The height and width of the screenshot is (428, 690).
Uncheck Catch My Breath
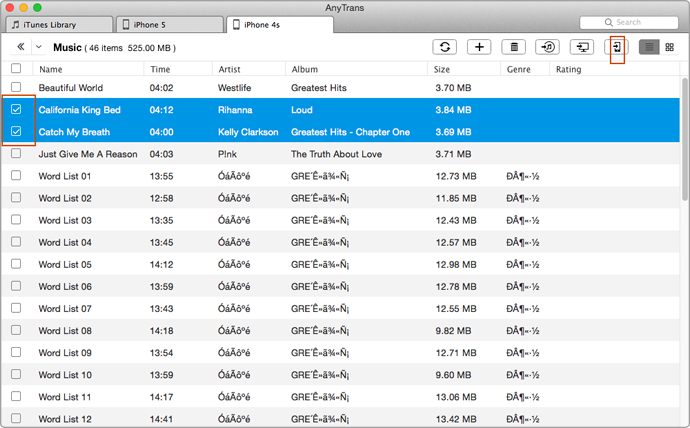pos(16,131)
